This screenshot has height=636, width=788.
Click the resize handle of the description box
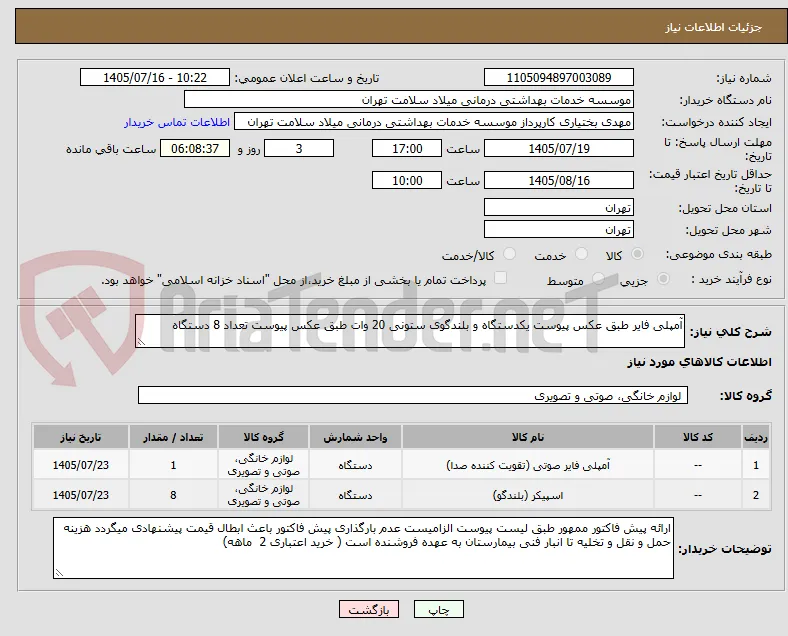(141, 342)
